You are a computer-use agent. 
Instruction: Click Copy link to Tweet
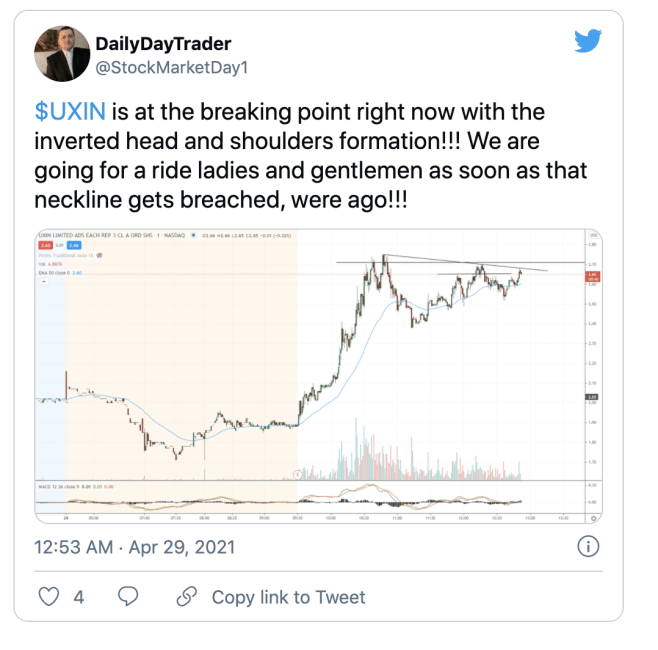click(x=288, y=597)
